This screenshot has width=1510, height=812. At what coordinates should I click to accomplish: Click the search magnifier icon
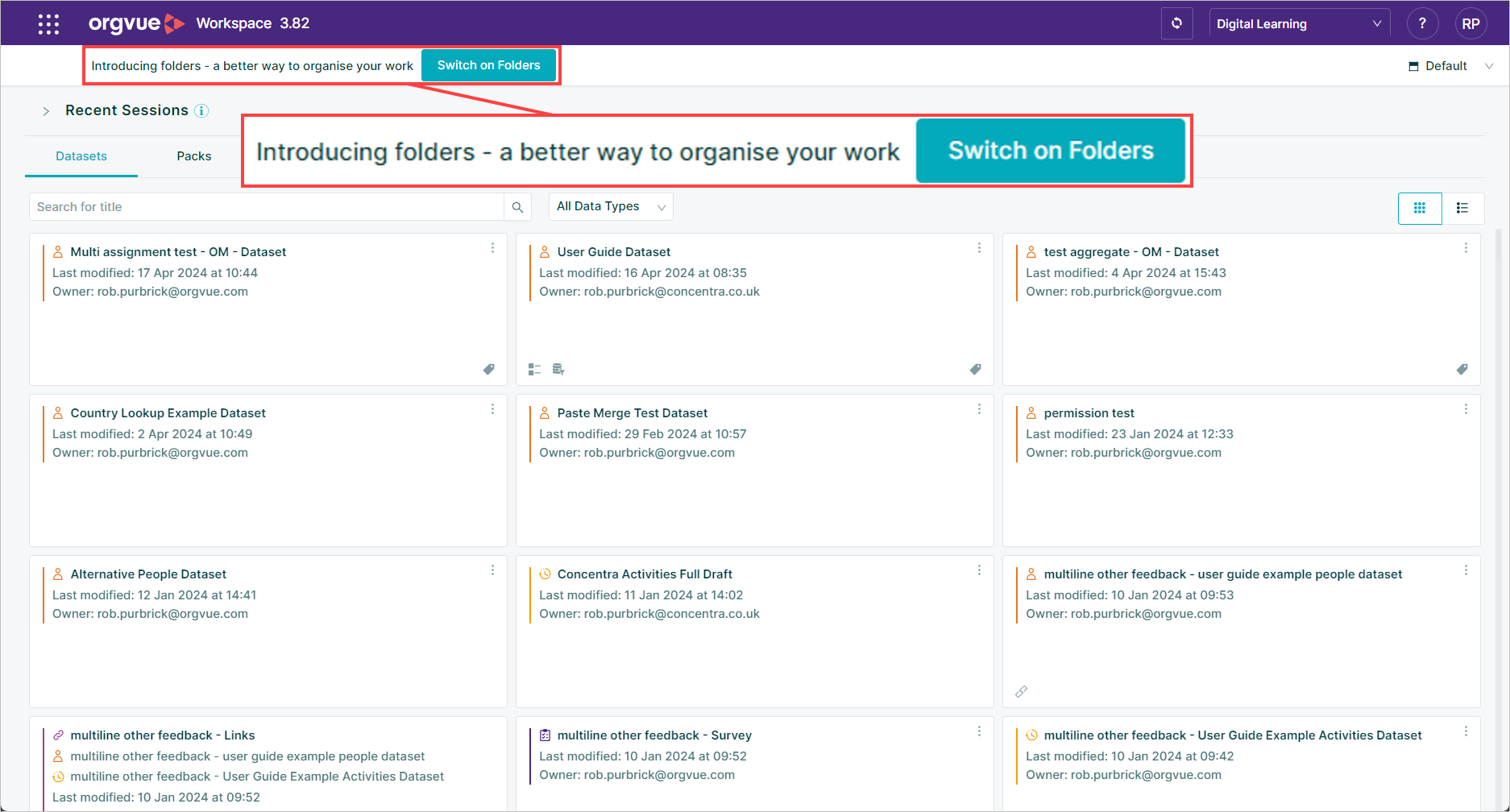coord(517,207)
